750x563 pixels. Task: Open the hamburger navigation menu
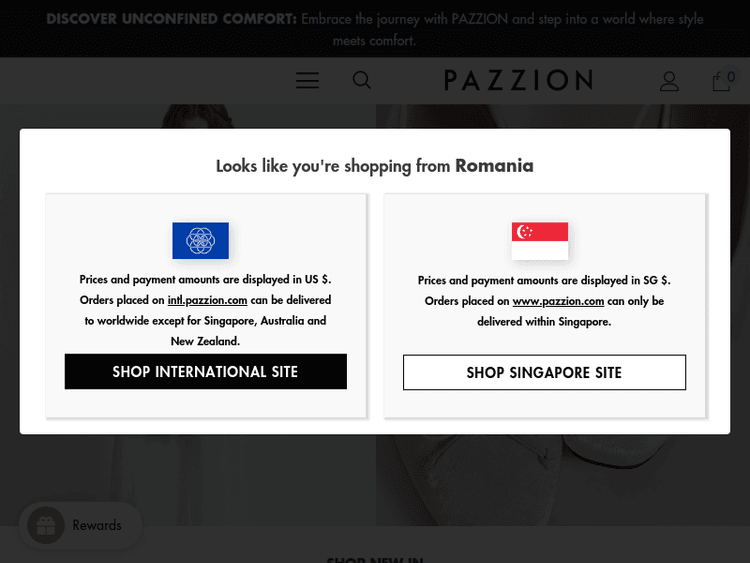pos(307,81)
